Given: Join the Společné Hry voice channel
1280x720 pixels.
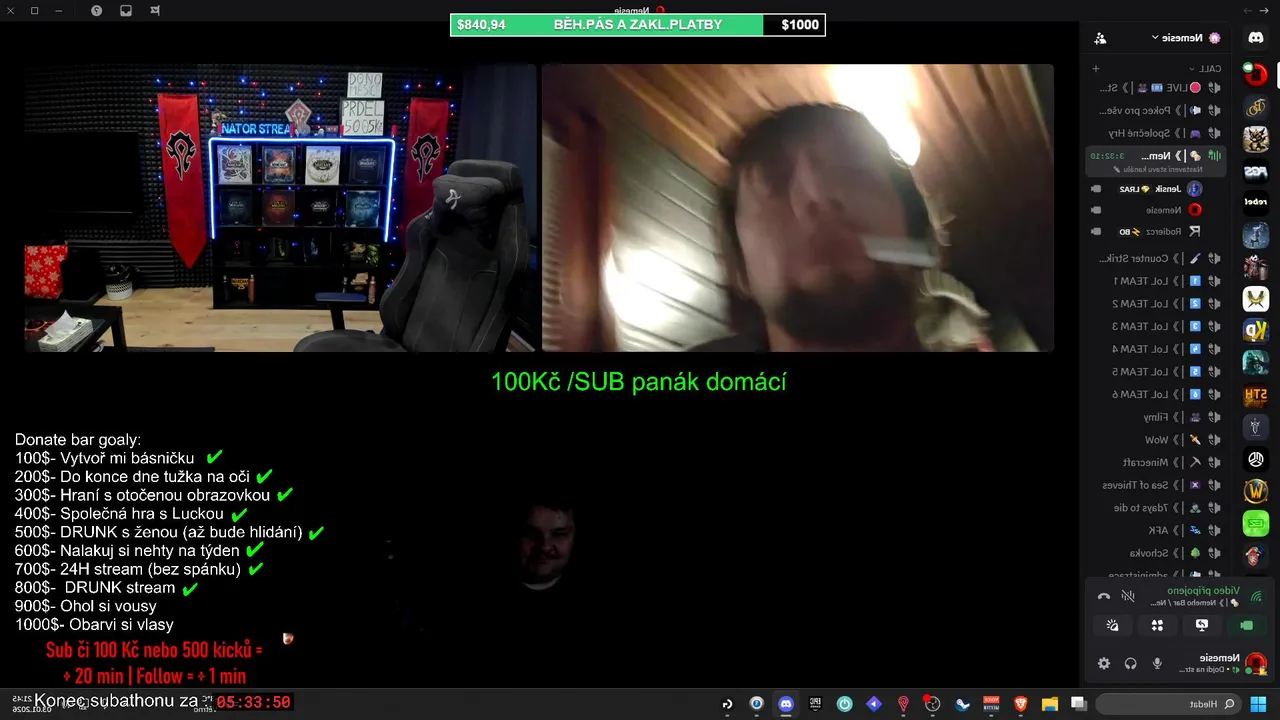Looking at the screenshot, I should 1157,133.
